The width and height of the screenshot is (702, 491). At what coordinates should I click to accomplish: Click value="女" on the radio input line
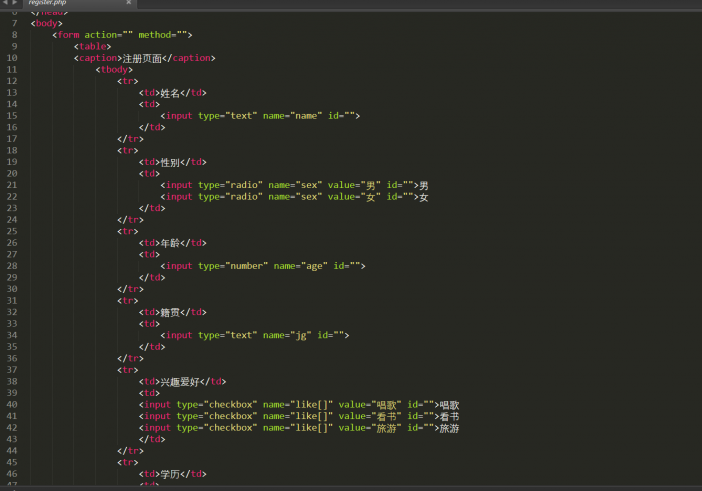pyautogui.click(x=354, y=197)
